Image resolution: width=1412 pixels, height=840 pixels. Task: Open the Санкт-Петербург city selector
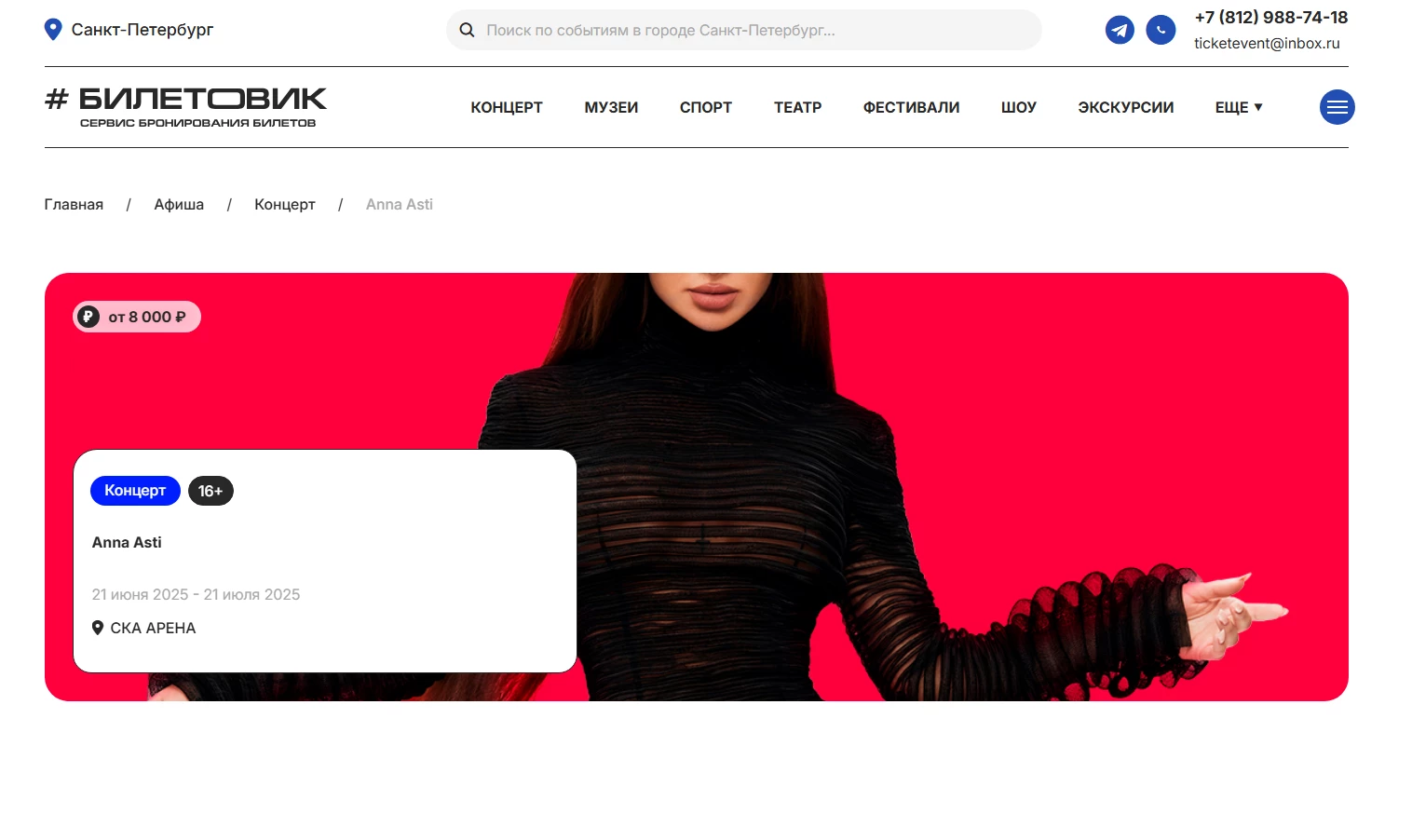[x=129, y=30]
